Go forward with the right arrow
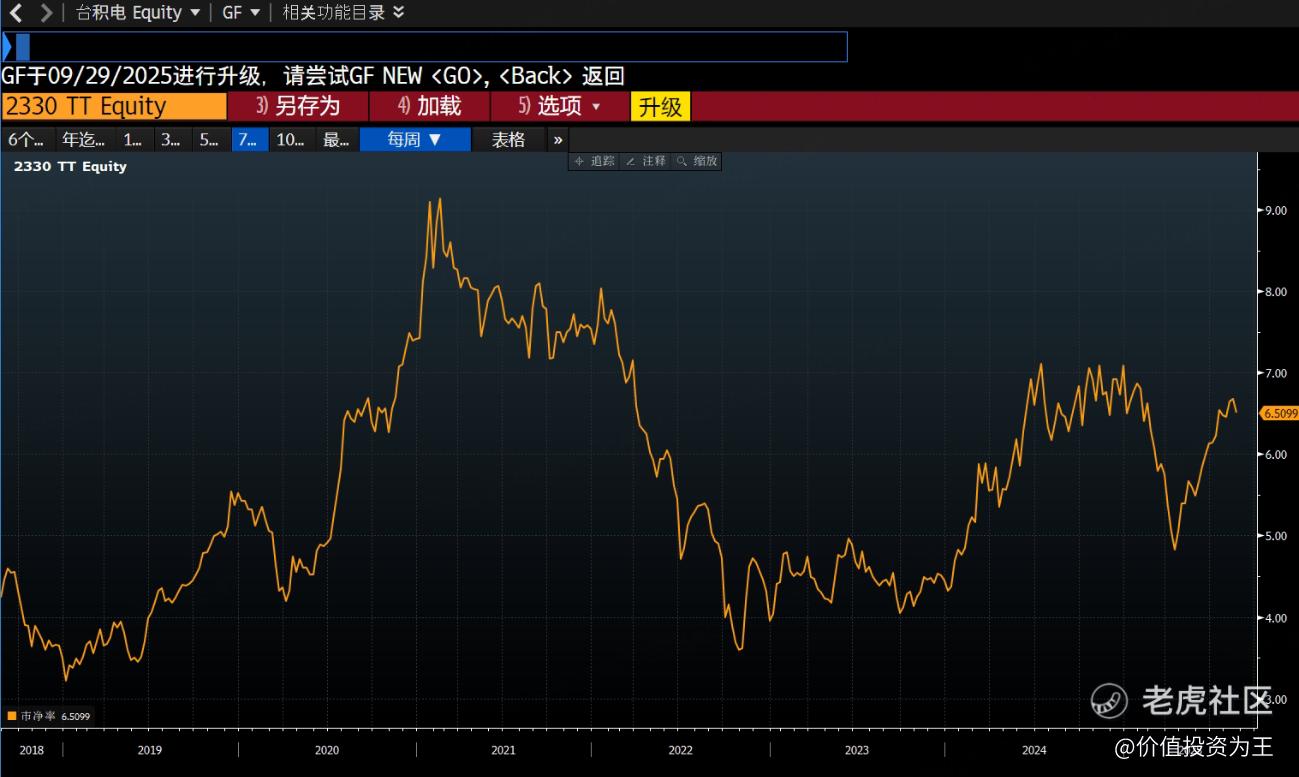This screenshot has width=1299, height=777. point(46,13)
